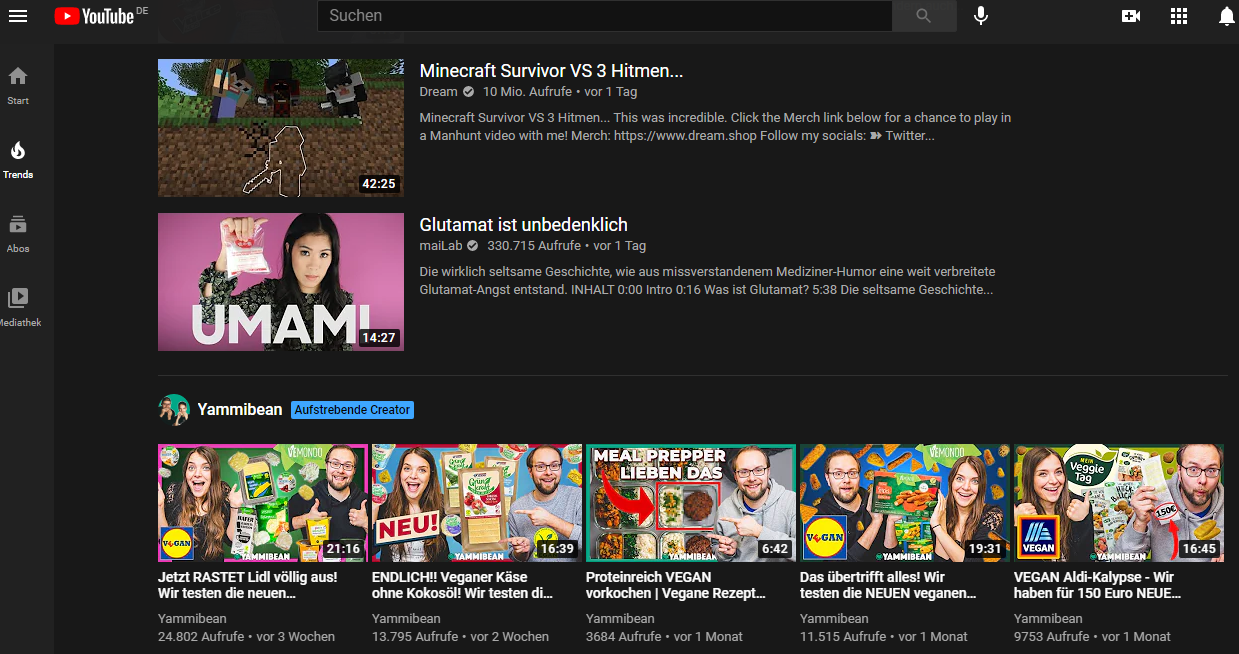Go to Start in sidebar
Image resolution: width=1239 pixels, height=654 pixels.
[18, 85]
